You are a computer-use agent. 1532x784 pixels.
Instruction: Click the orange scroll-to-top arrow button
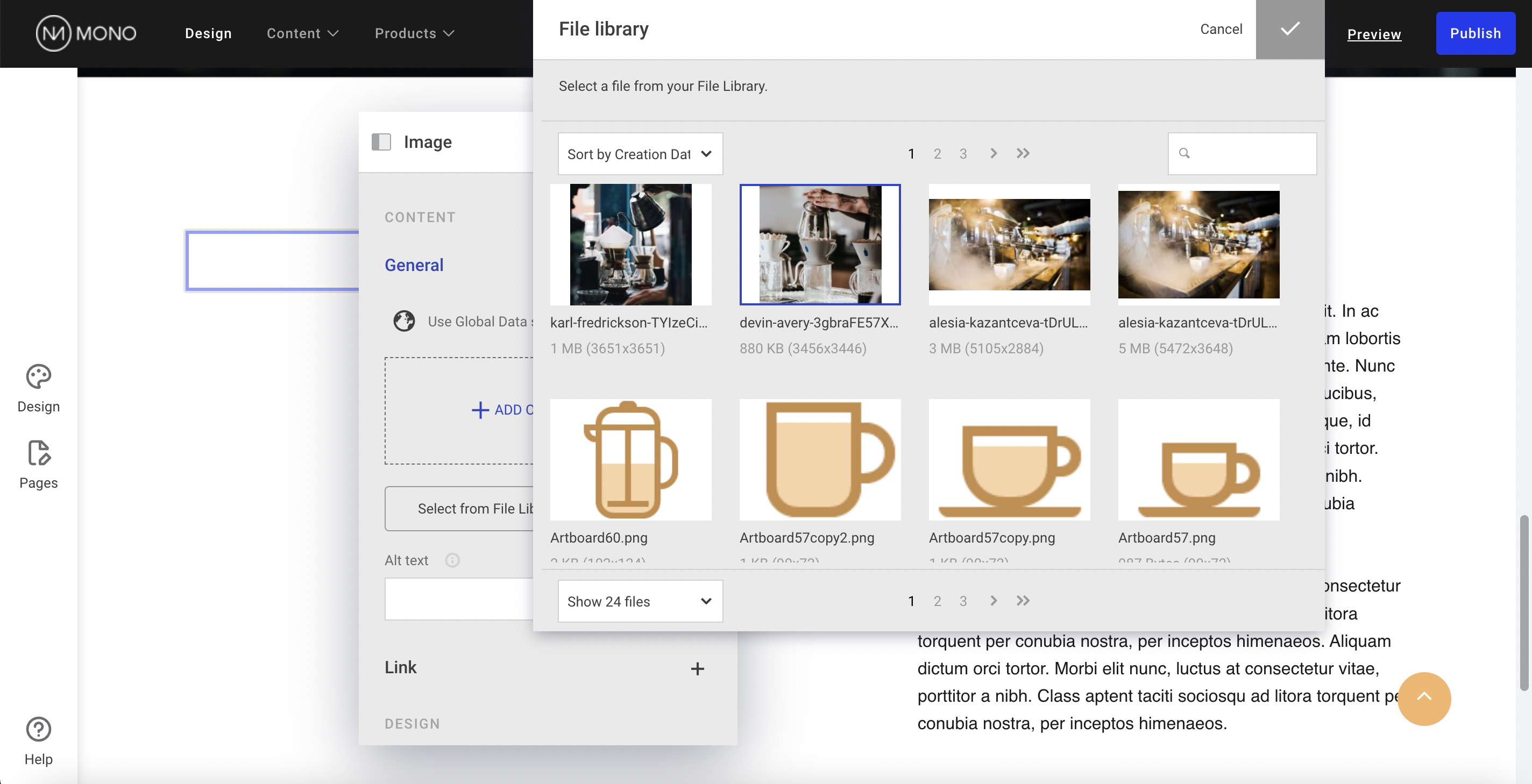click(1423, 699)
